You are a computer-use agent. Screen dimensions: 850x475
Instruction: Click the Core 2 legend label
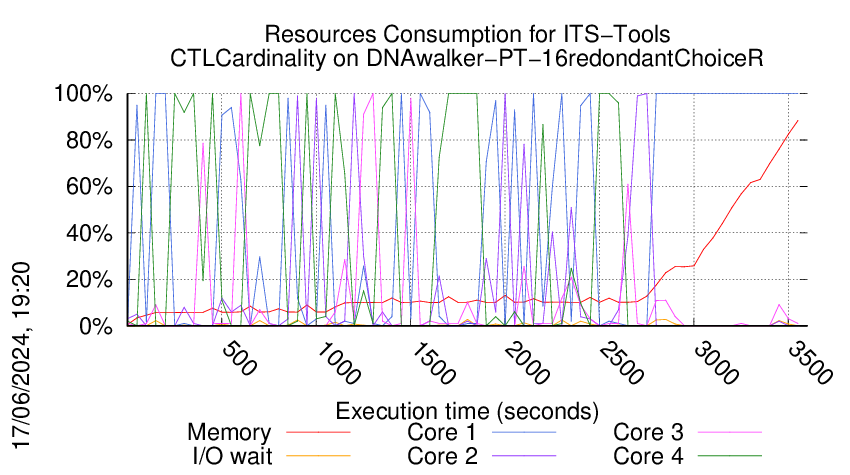pyautogui.click(x=442, y=456)
